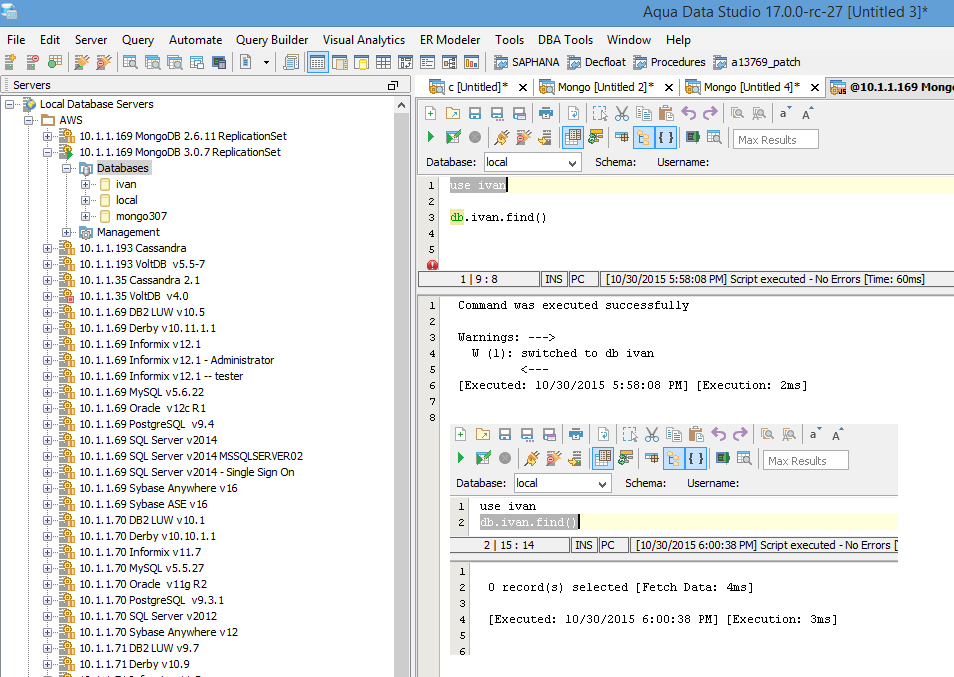Expand the Management node
Screen dimensions: 954x677
coord(66,232)
